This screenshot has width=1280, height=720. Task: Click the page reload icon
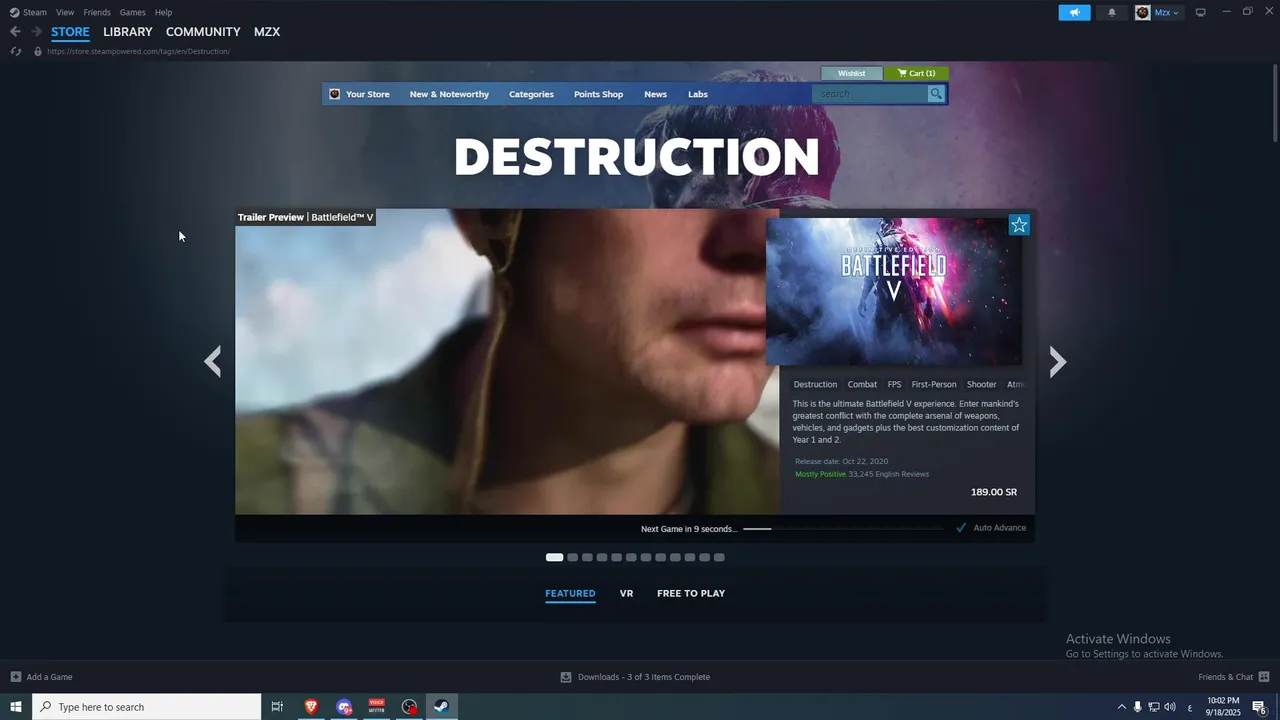(x=15, y=51)
